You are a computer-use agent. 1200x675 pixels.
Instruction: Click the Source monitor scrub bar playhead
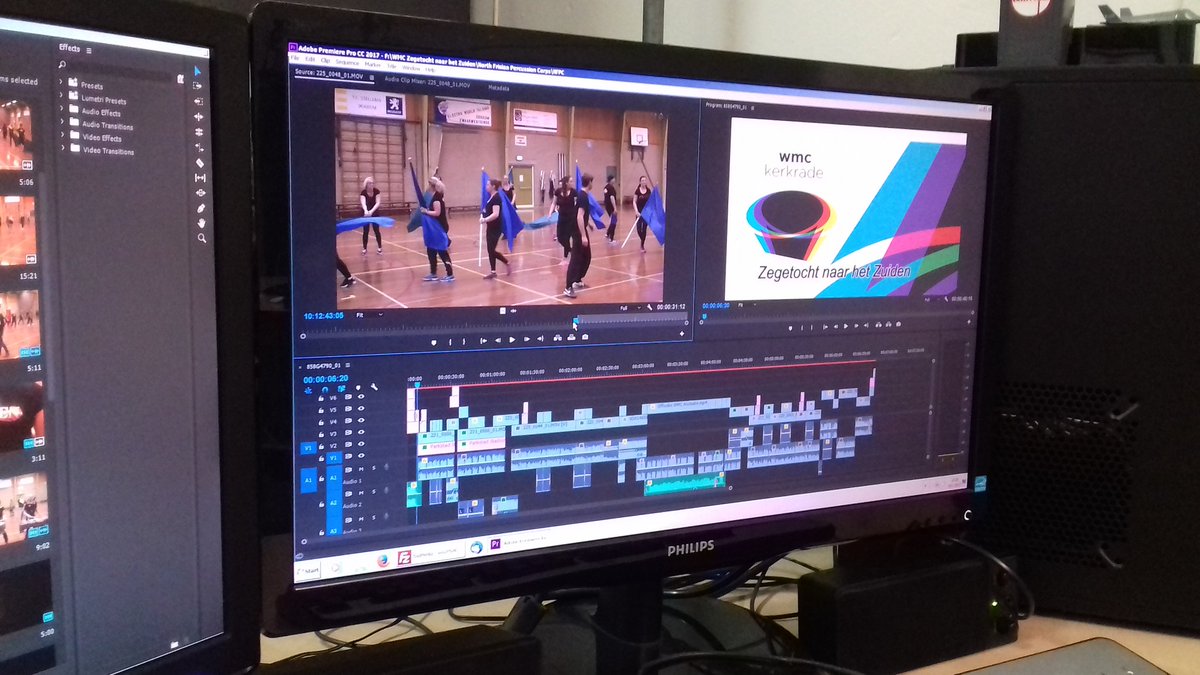coord(576,321)
